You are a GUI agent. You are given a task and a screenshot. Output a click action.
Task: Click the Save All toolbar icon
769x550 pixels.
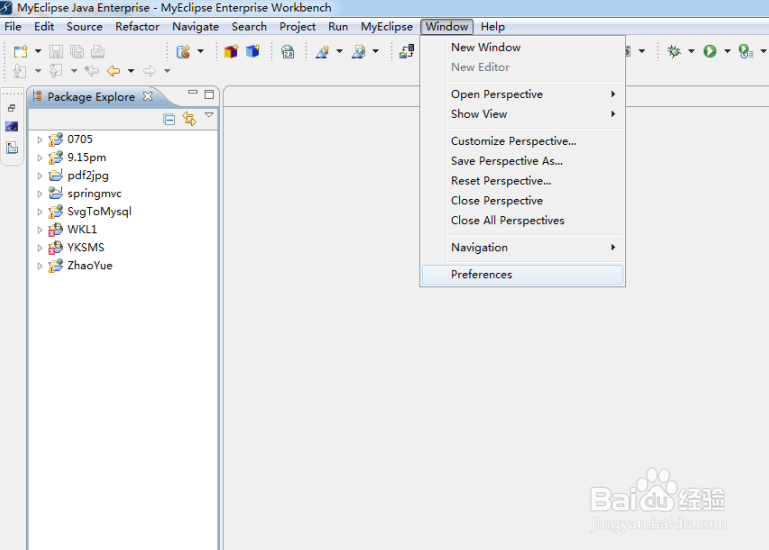(x=77, y=52)
